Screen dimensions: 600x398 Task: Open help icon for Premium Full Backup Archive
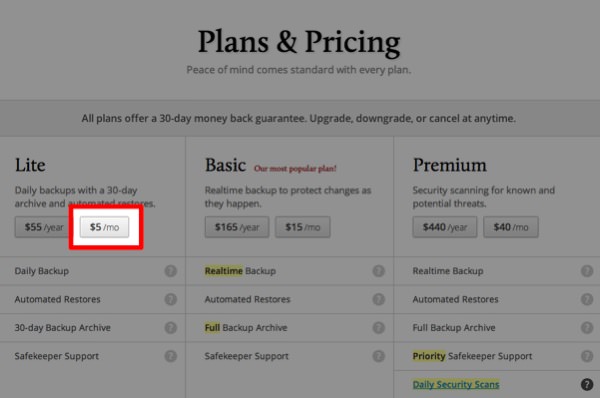tap(587, 328)
